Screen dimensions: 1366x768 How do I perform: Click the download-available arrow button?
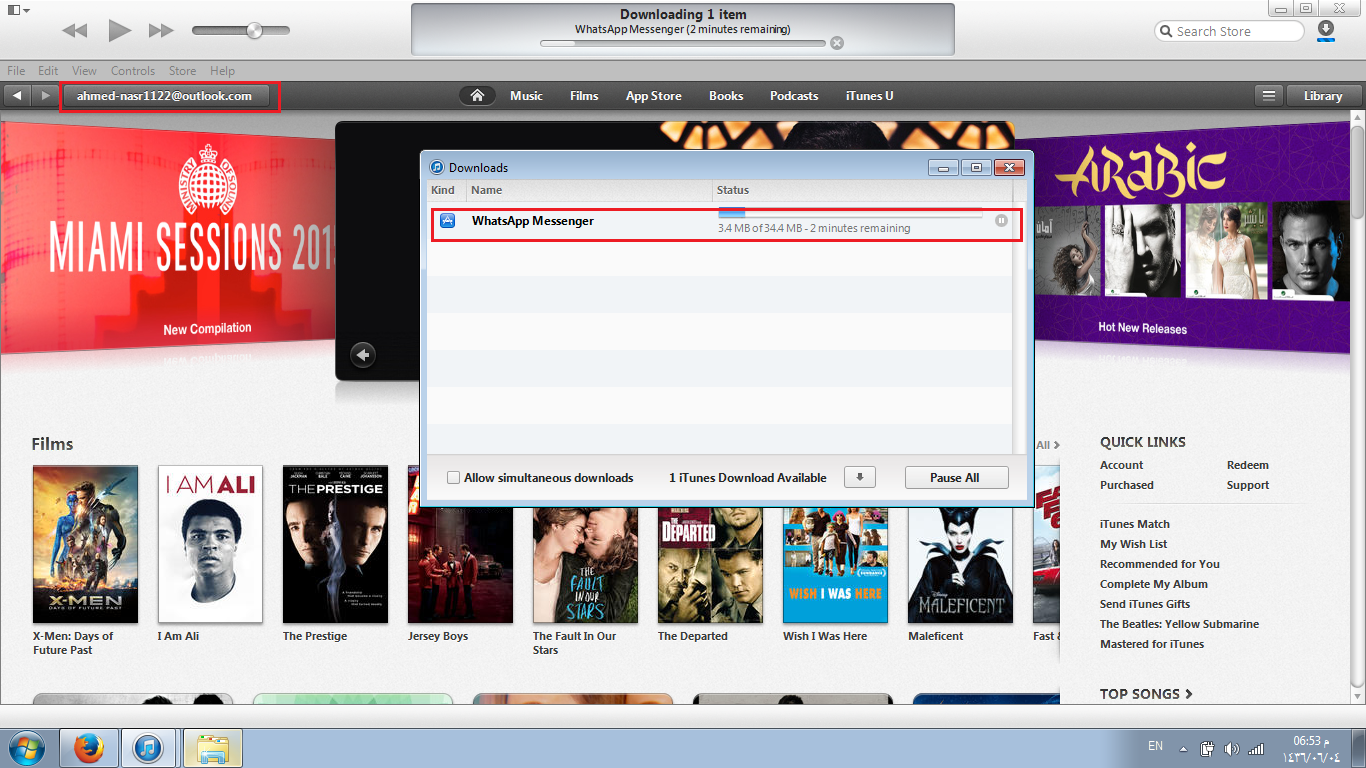860,478
